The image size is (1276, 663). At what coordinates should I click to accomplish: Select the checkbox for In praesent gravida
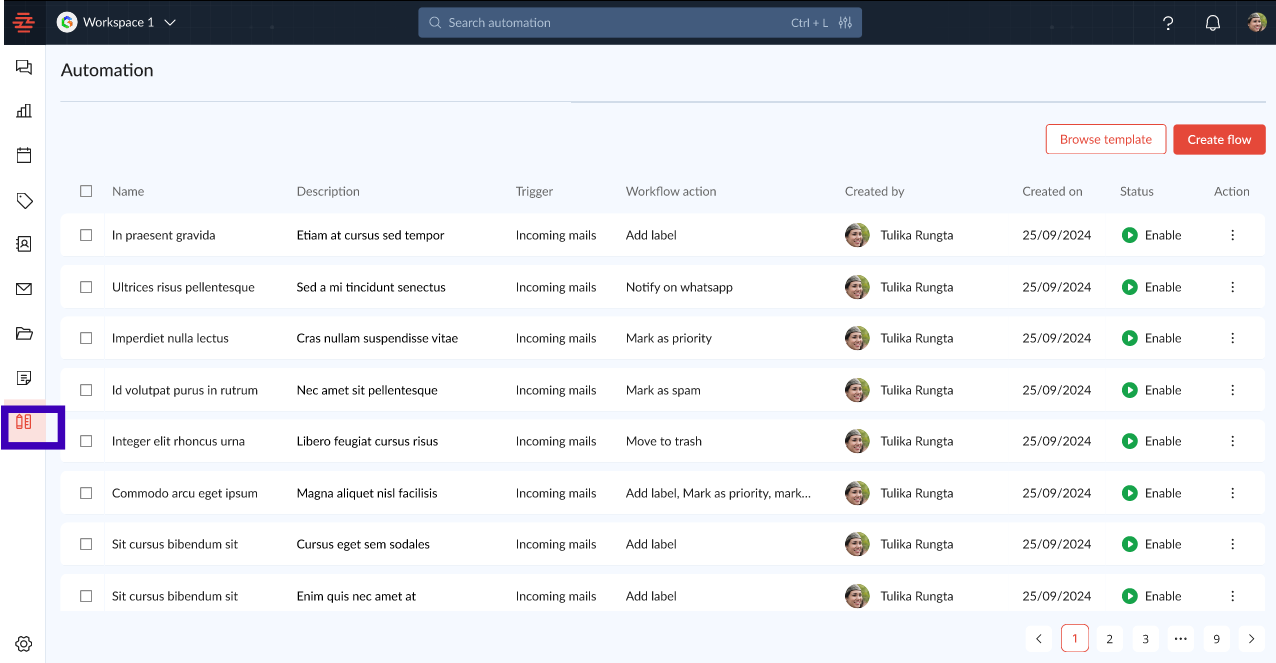(86, 235)
